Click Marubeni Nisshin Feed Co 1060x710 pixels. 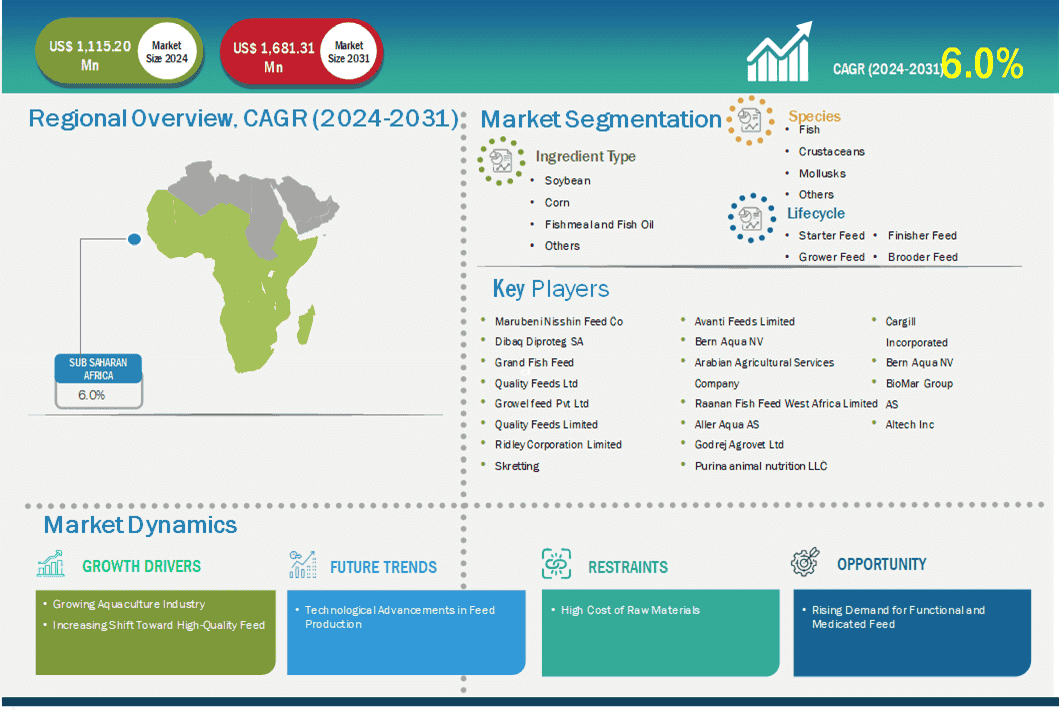point(559,321)
